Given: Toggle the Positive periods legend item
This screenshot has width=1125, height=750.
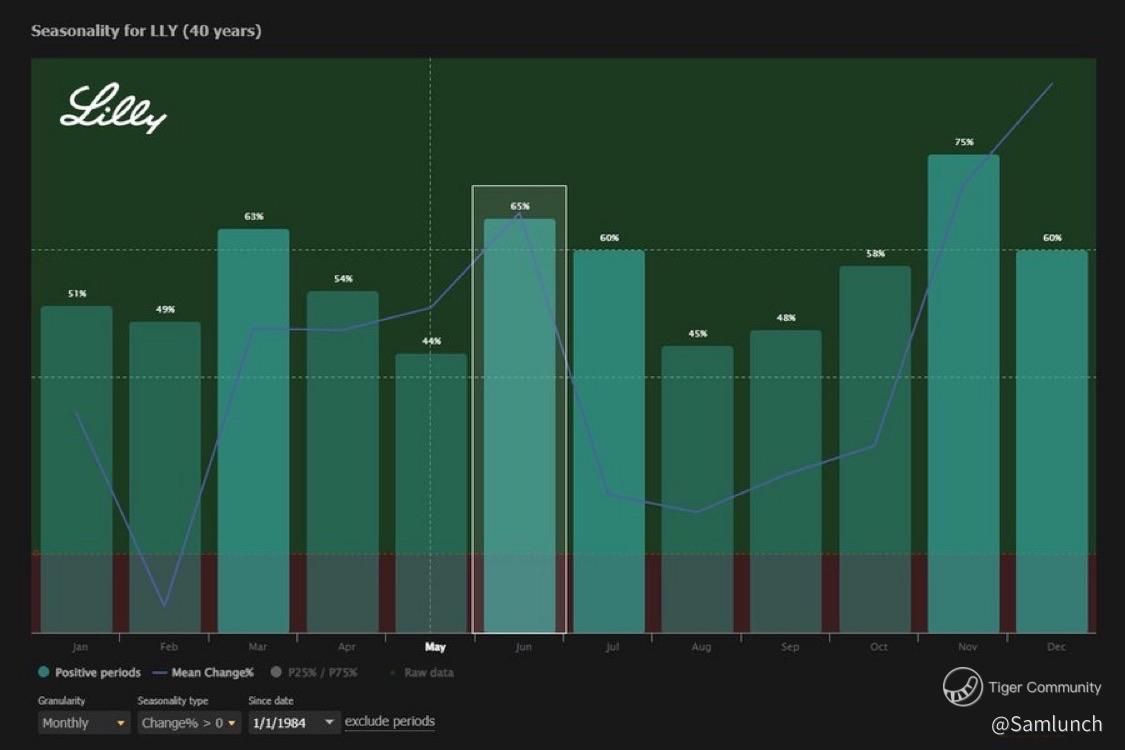Looking at the screenshot, I should (89, 672).
